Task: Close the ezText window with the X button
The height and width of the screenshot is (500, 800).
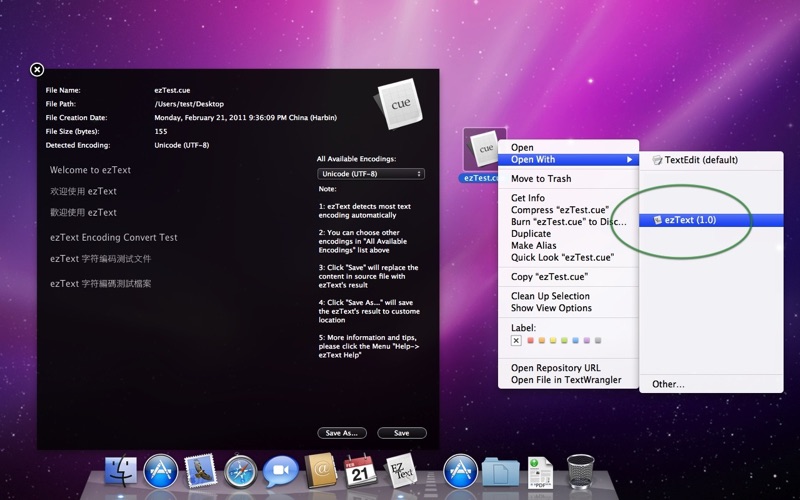Action: pos(37,69)
